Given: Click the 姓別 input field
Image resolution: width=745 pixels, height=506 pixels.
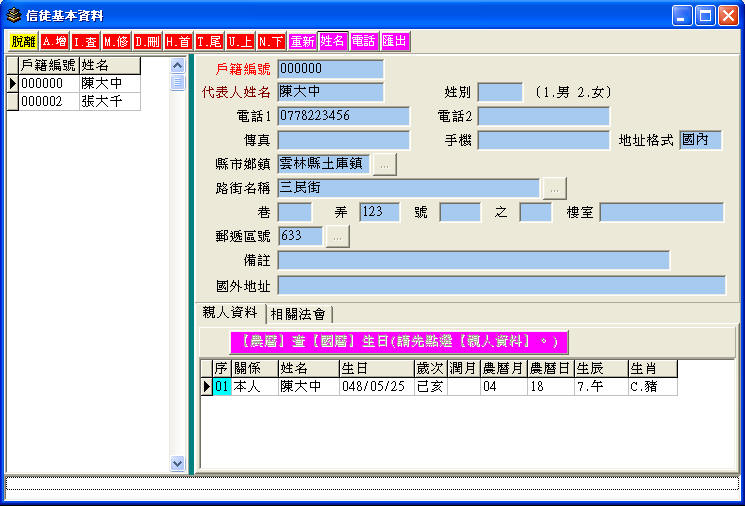Looking at the screenshot, I should pos(500,92).
